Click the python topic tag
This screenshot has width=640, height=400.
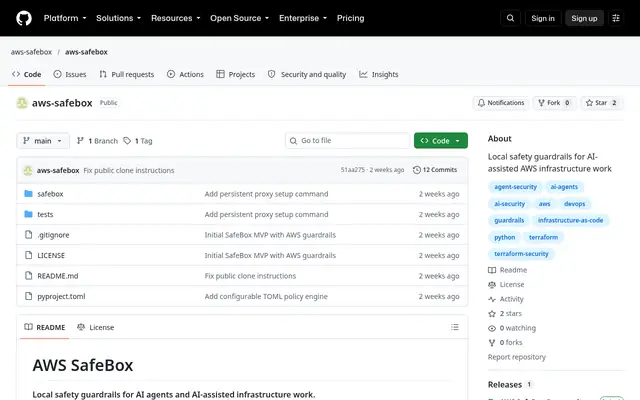(x=504, y=237)
